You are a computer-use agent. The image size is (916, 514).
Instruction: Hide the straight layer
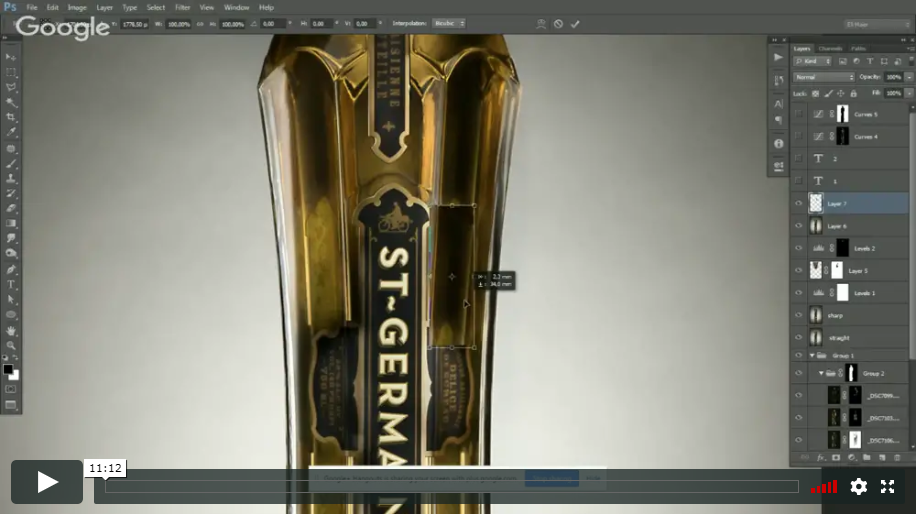(x=799, y=338)
